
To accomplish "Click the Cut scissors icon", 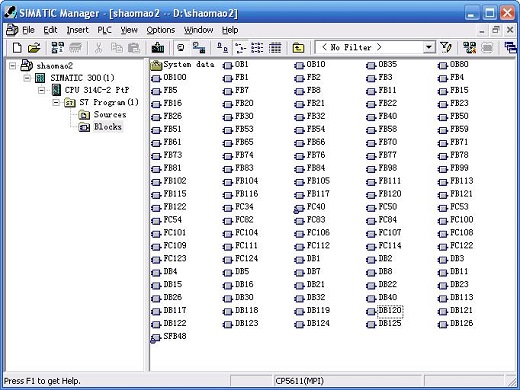I will (98, 48).
